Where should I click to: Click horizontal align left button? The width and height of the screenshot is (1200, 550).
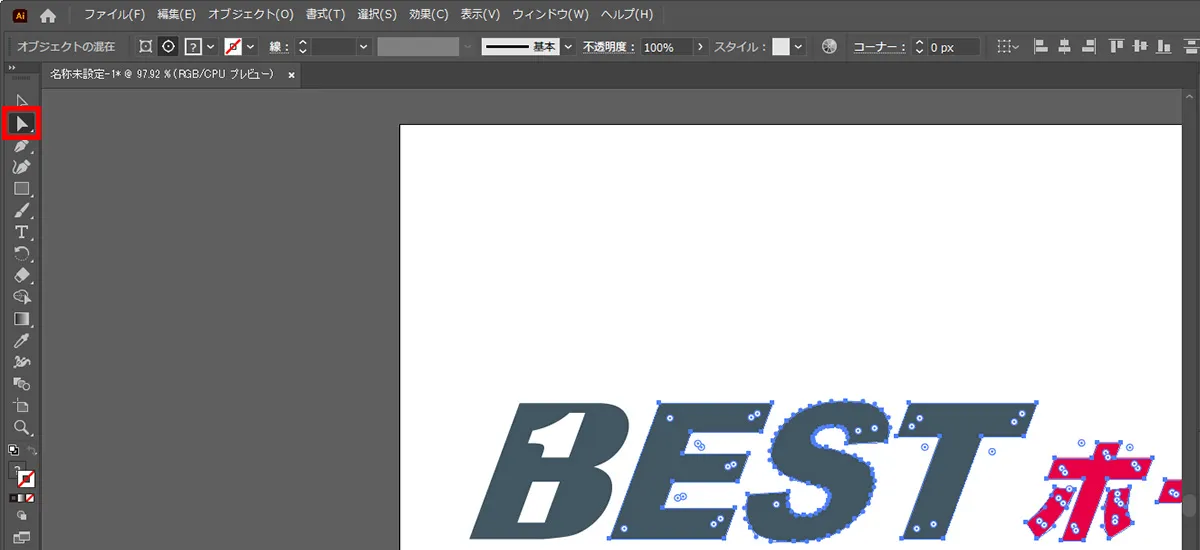[x=1040, y=47]
